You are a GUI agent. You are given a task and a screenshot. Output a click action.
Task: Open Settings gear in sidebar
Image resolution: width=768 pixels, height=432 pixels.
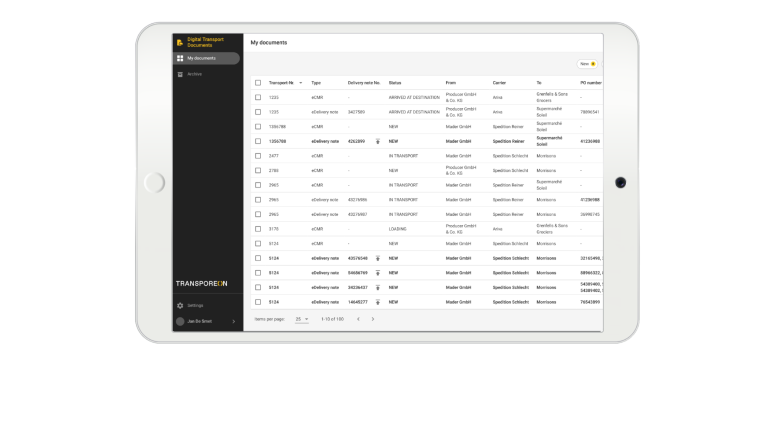[x=180, y=305]
